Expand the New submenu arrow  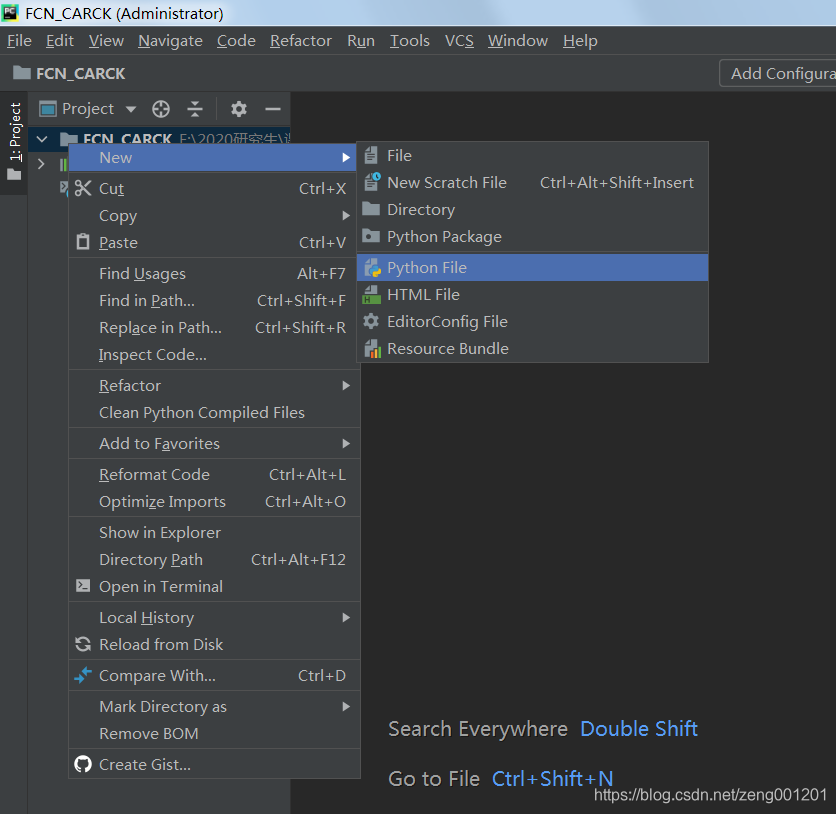pos(346,158)
